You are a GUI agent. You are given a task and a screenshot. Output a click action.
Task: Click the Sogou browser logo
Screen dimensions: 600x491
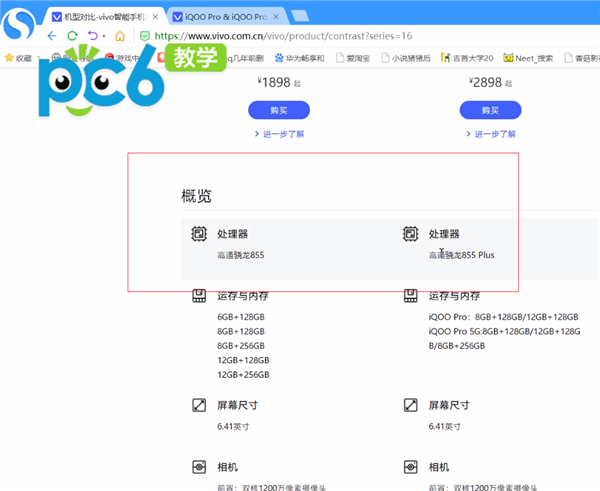pos(18,24)
